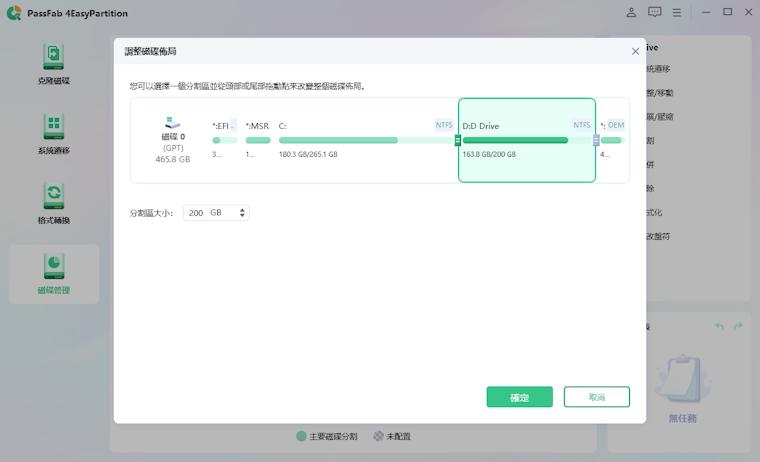Open the 系統遷移 (System Migration) sidebar icon

pos(53,127)
